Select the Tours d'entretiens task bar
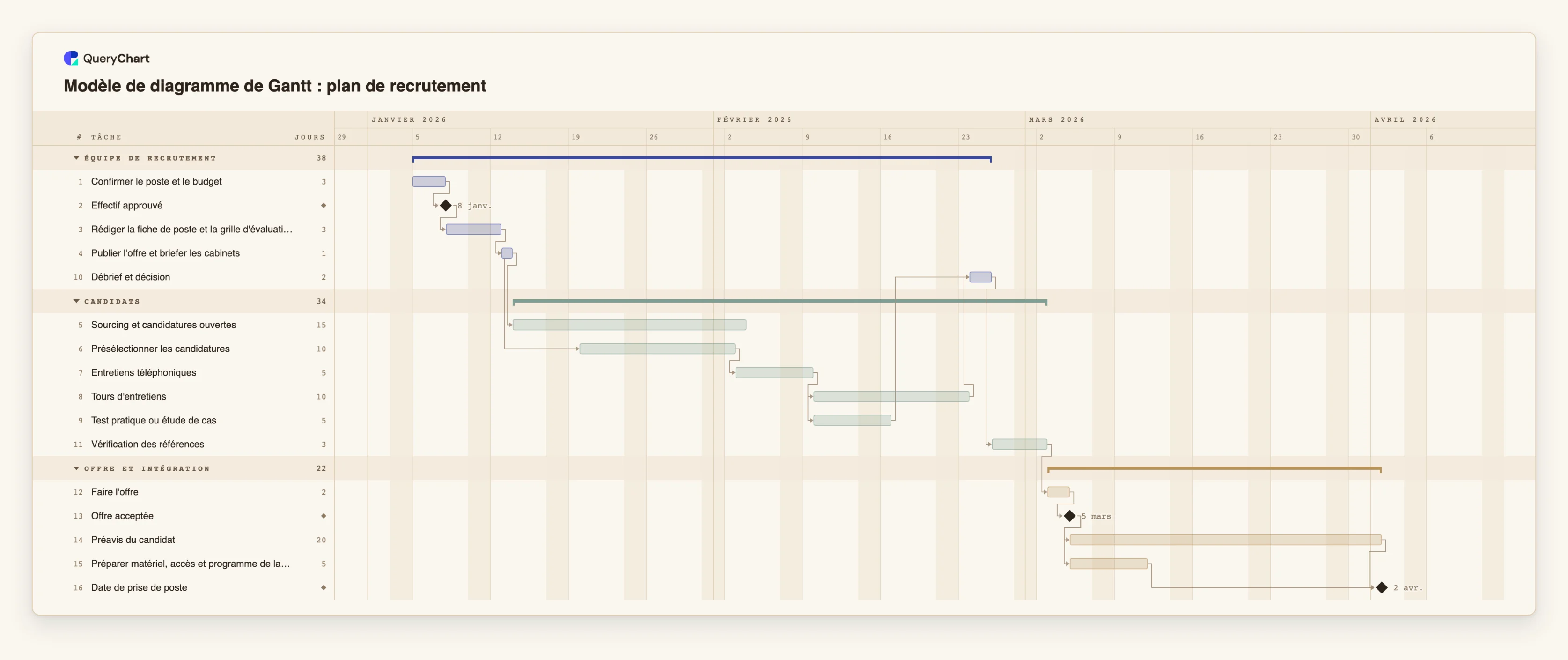Viewport: 1568px width, 660px height. pyautogui.click(x=891, y=396)
